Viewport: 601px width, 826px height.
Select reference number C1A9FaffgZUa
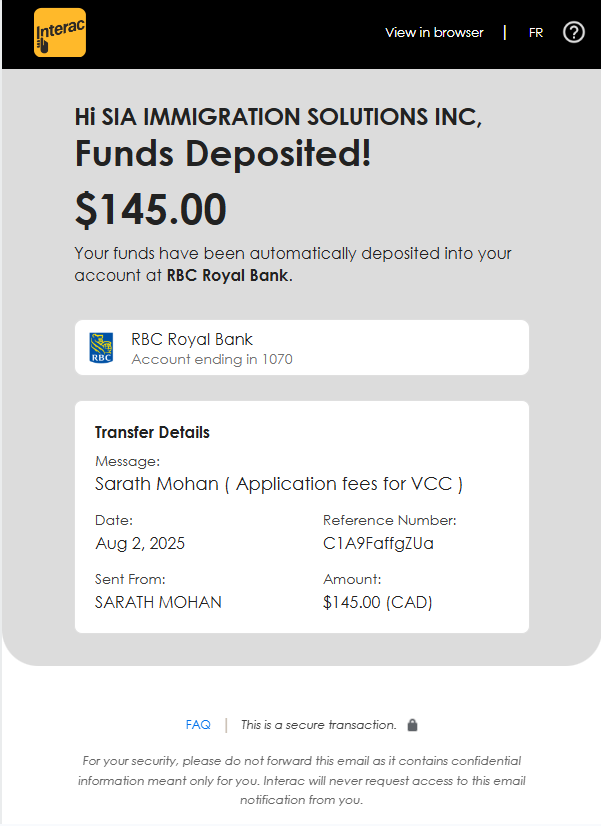(x=378, y=543)
